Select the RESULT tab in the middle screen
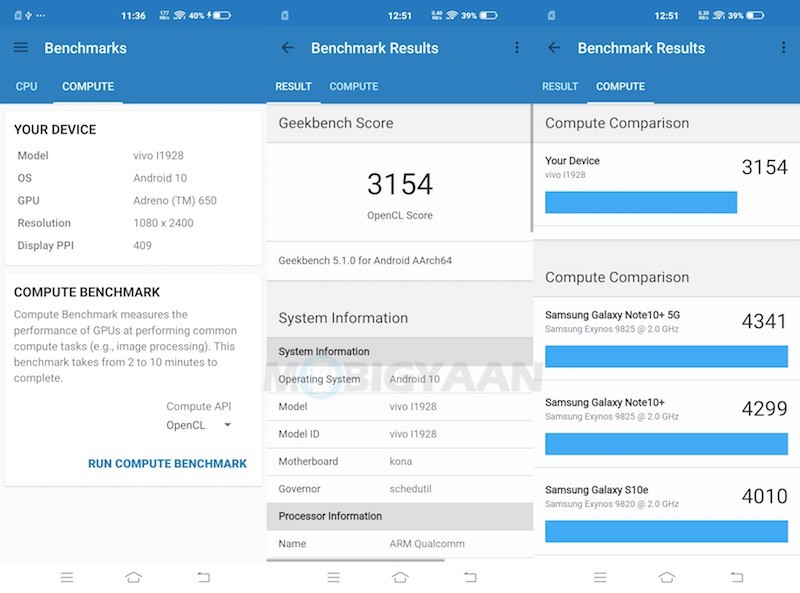 tap(293, 86)
